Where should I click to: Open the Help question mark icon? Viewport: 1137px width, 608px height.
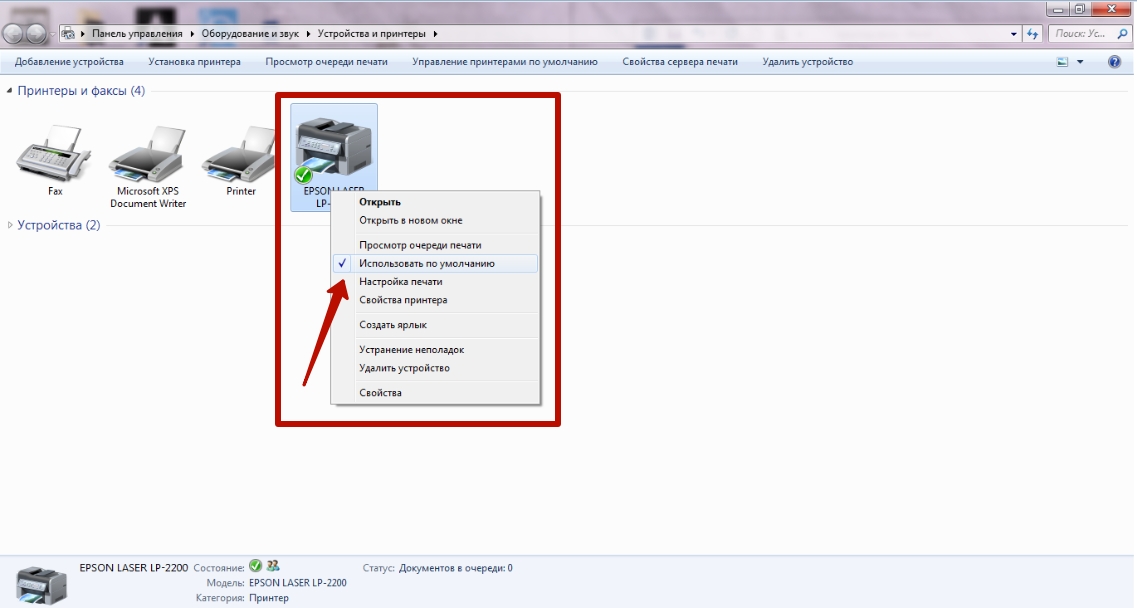(x=1115, y=62)
